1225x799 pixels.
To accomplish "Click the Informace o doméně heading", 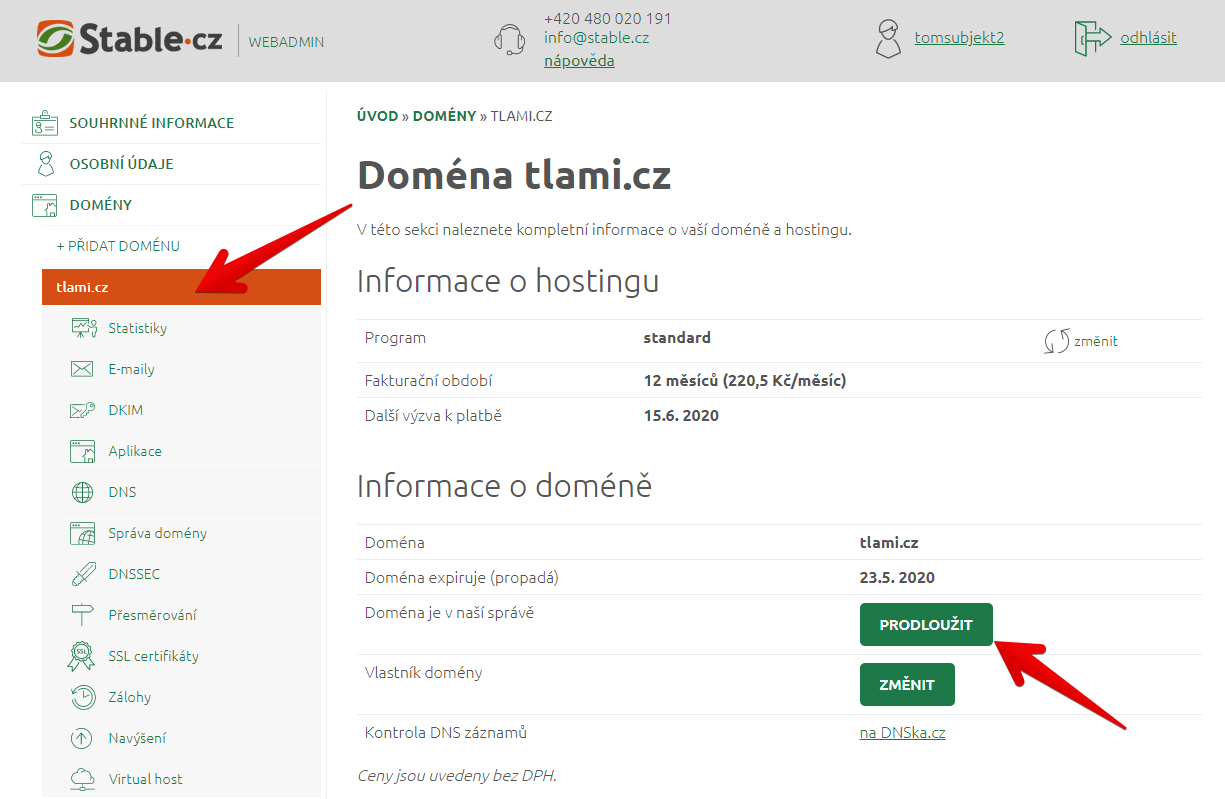I will point(504,487).
